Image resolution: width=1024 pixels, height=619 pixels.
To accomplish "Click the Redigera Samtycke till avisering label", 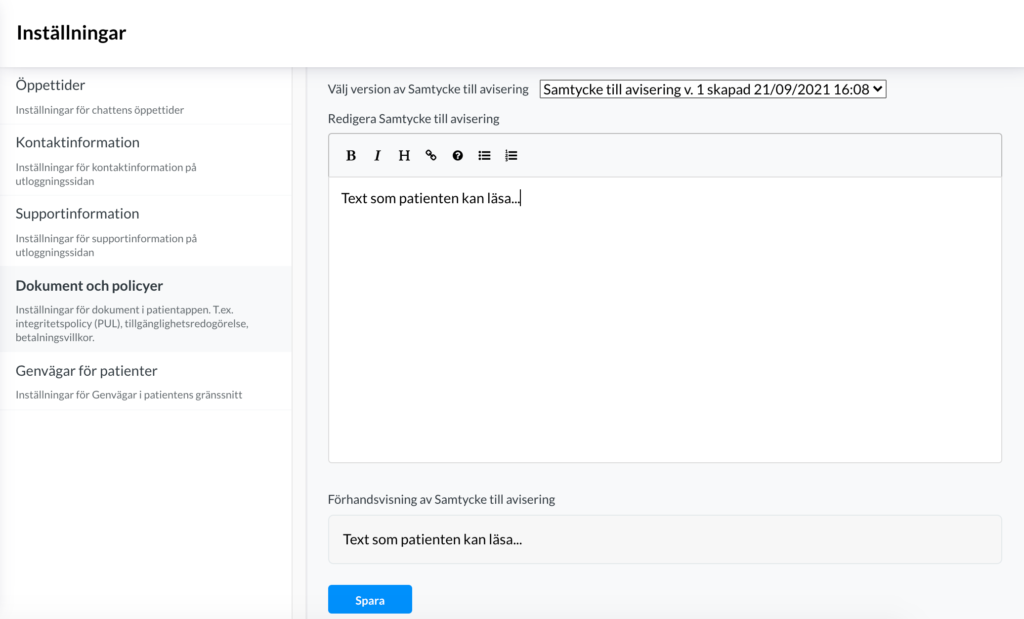I will [x=413, y=119].
